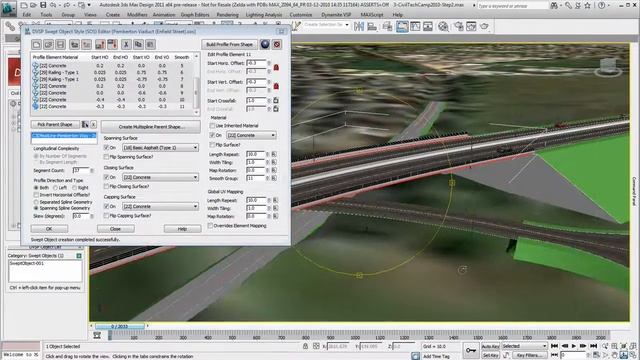Click the Mirror tool icon in main toolbar
640x360 pixels.
point(359,27)
